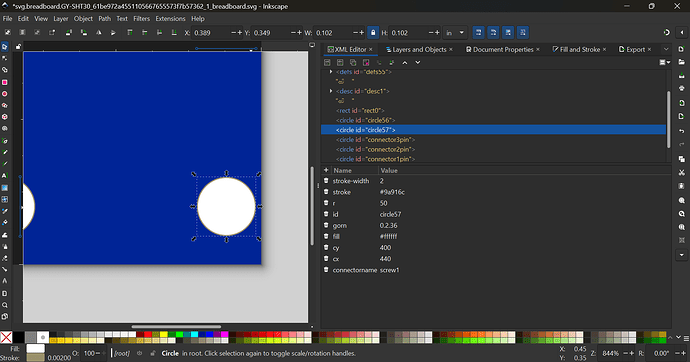Expand the desc1 node in XML tree
This screenshot has height=362, width=690.
pos(331,91)
